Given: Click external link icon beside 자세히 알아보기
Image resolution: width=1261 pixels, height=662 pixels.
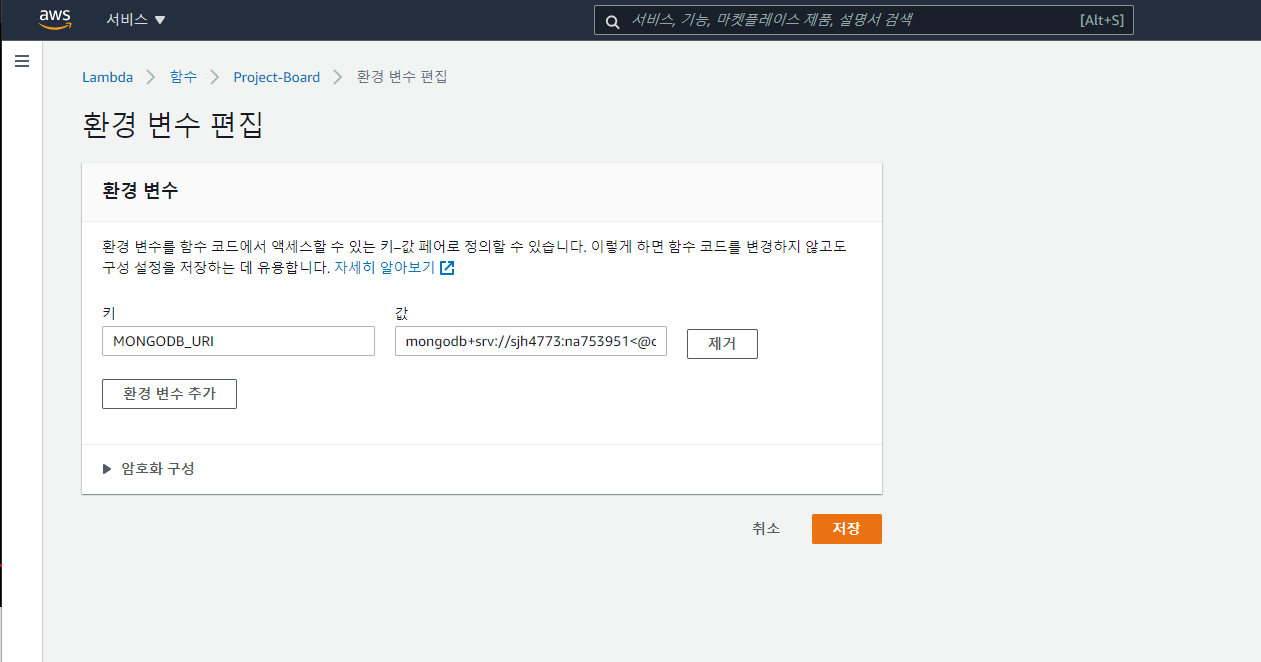Looking at the screenshot, I should [447, 268].
